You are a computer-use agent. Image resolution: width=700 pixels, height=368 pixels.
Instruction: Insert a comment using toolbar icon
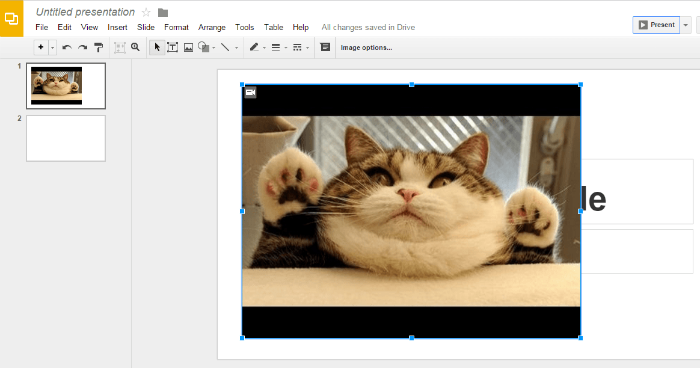(325, 47)
